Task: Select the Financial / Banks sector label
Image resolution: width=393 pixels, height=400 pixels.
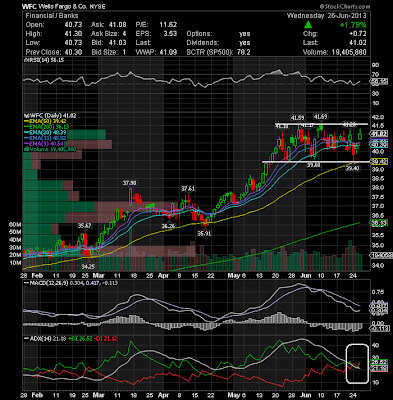Action: click(52, 16)
